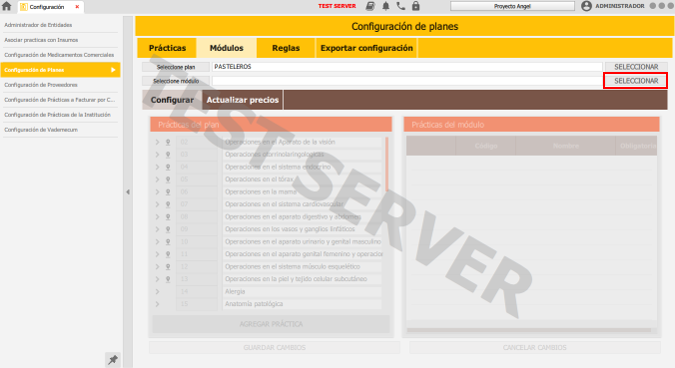Select Configuración de Planes menu entry
Viewport: 675px width, 368px height.
60,70
